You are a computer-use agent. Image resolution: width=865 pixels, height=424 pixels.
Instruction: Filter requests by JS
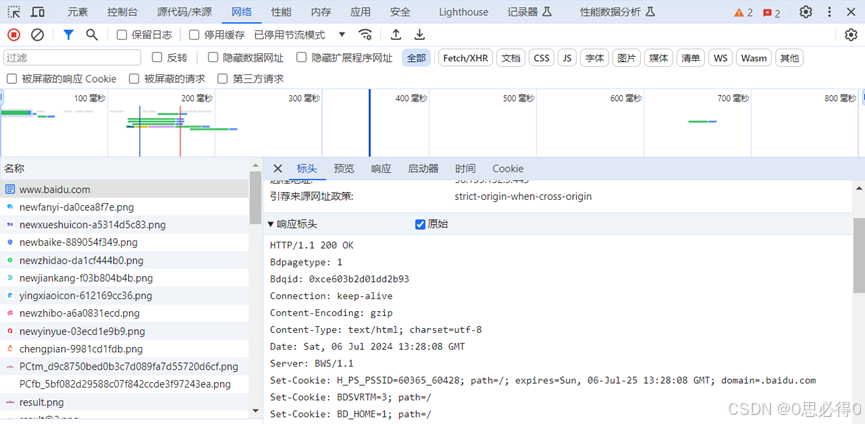567,58
